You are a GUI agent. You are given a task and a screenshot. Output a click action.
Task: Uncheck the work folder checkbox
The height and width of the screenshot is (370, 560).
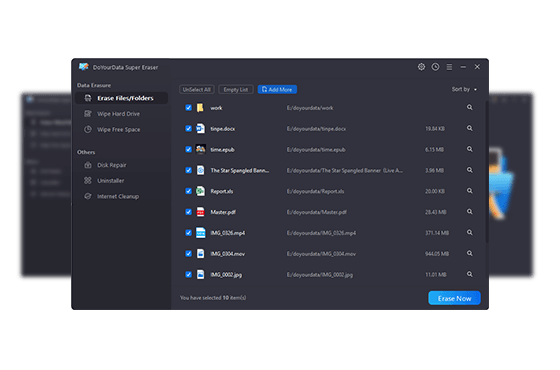(188, 108)
